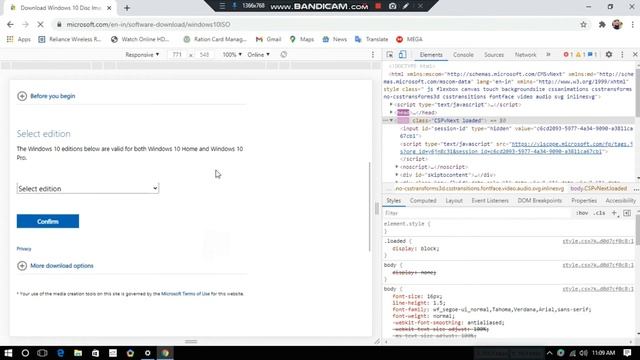This screenshot has width=640, height=360.
Task: Open device toolbar more options menu
Action: point(373,55)
